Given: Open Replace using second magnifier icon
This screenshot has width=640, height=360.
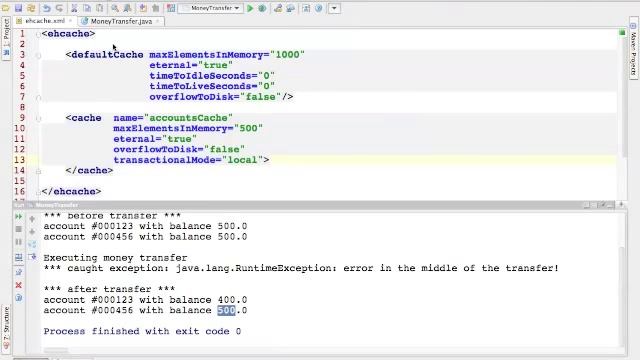Looking at the screenshot, I should (127, 8).
